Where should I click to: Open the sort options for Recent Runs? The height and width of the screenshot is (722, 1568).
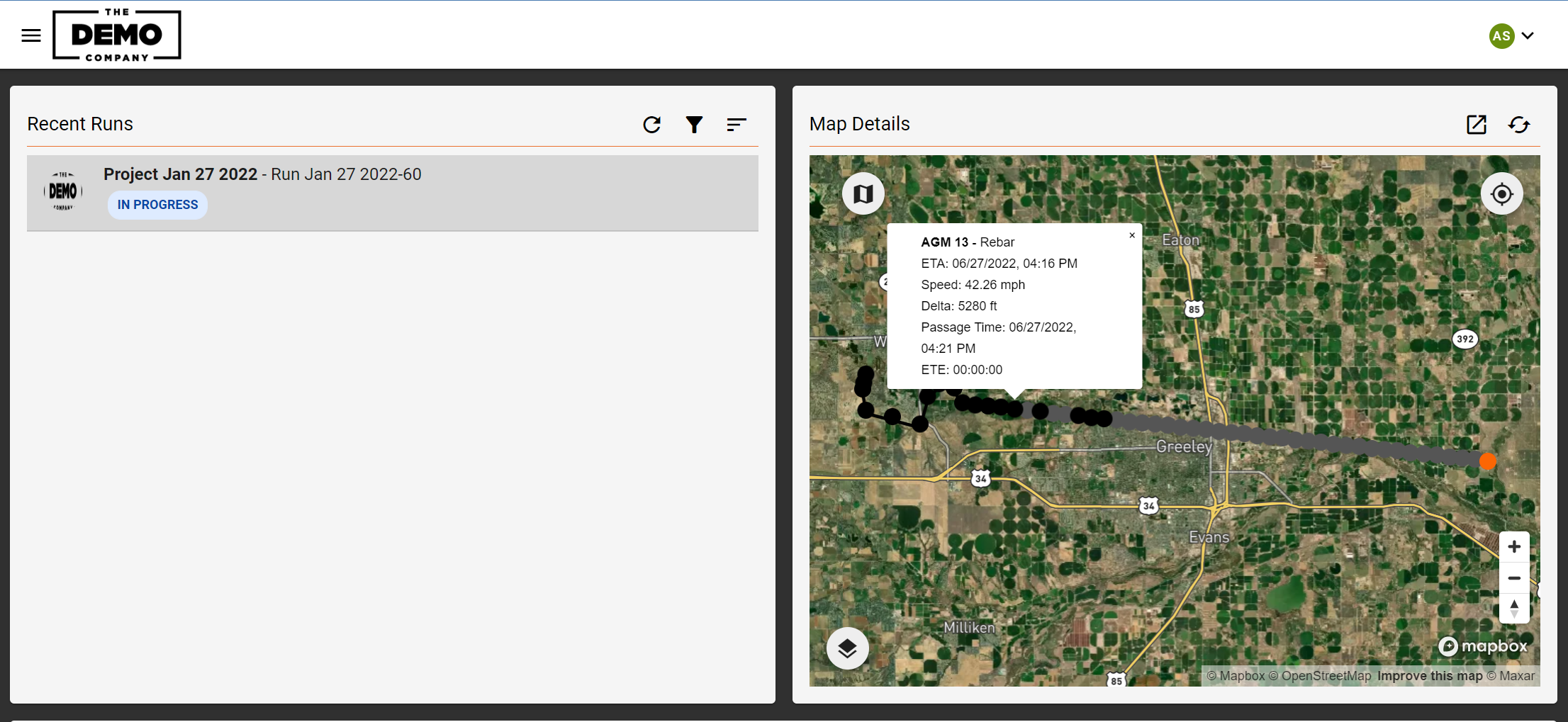[x=737, y=125]
